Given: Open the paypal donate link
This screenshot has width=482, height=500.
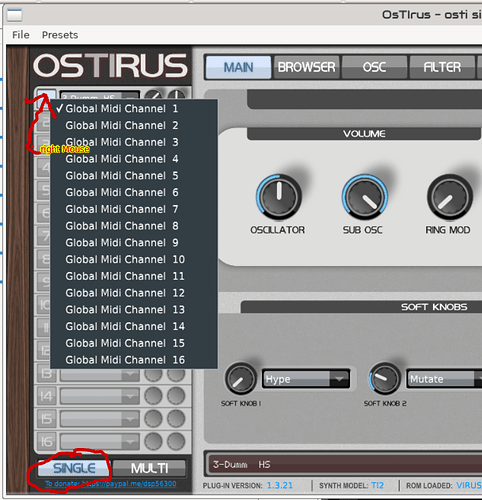Looking at the screenshot, I should [x=111, y=484].
